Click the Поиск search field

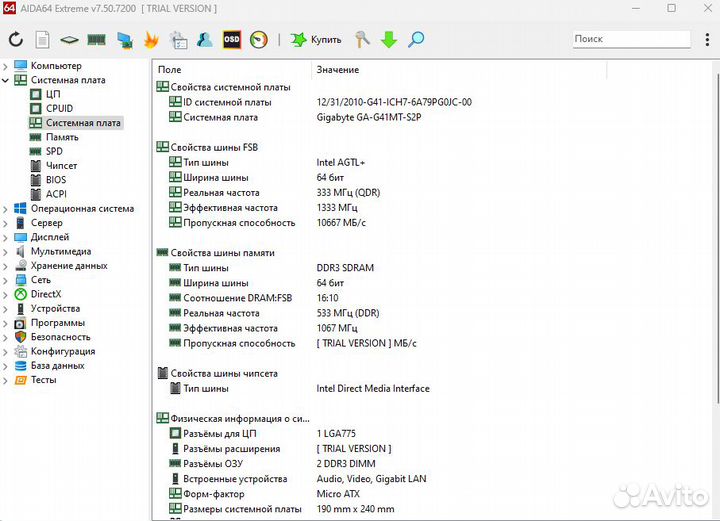point(631,39)
